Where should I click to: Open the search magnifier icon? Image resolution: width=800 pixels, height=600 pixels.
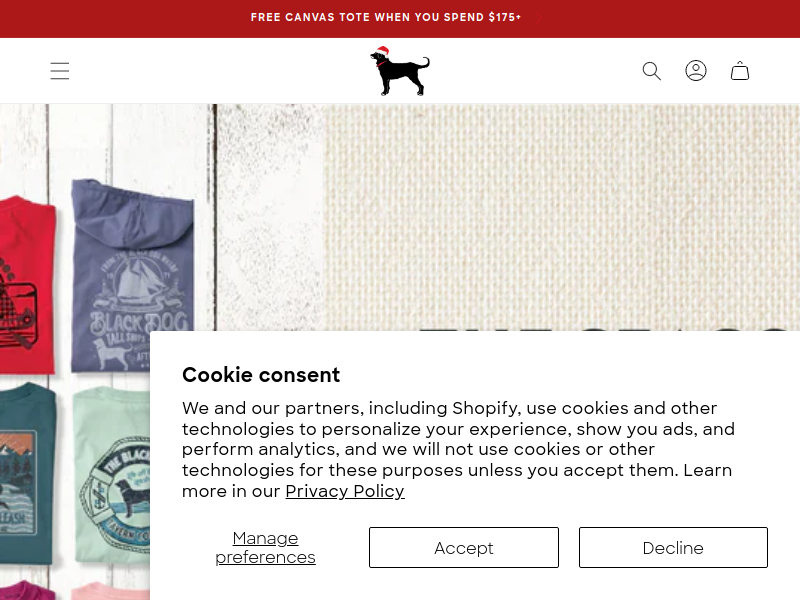(652, 71)
